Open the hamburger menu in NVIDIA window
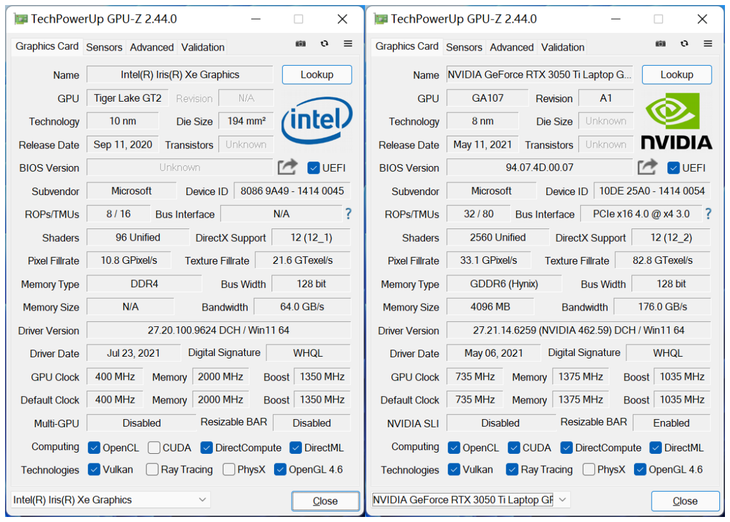Image resolution: width=730 pixels, height=522 pixels. pyautogui.click(x=707, y=44)
